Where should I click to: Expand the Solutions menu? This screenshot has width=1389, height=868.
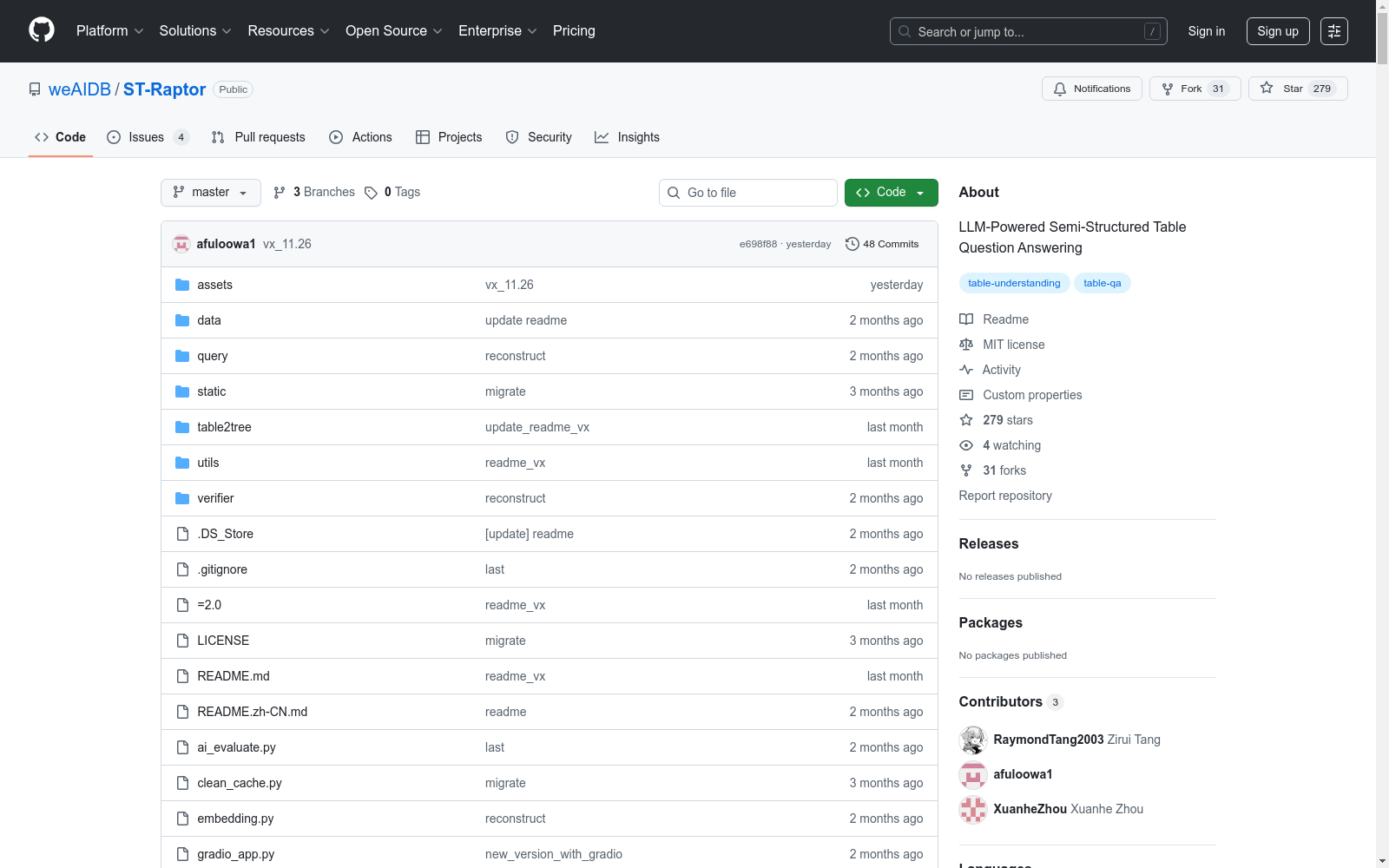[195, 31]
